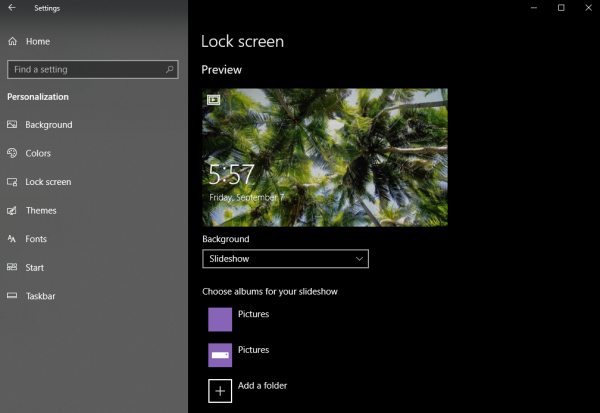This screenshot has width=600, height=413.
Task: Focus the Find a setting search box
Action: [93, 69]
